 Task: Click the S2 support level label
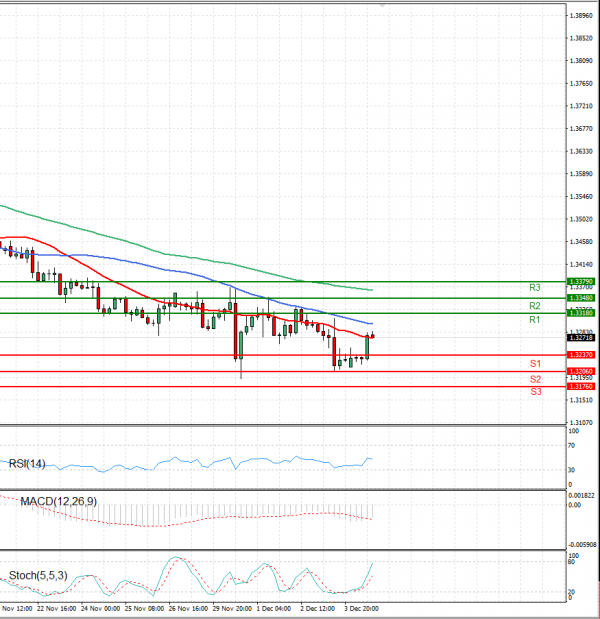(535, 379)
